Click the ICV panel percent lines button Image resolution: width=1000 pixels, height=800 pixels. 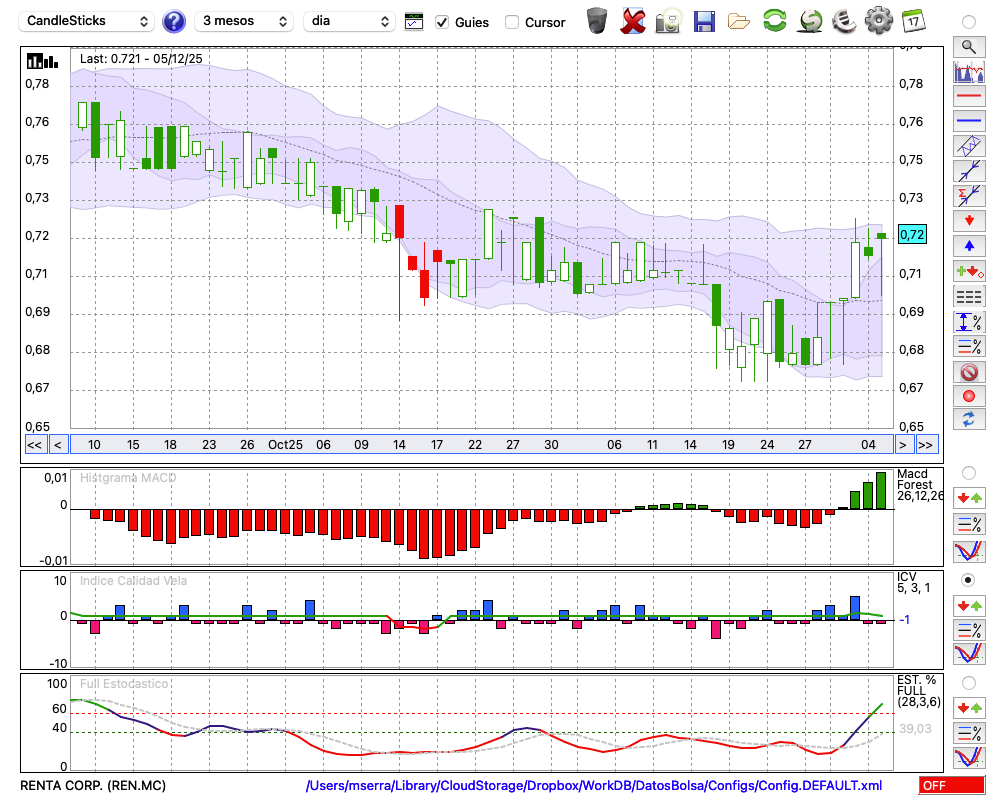tap(969, 630)
